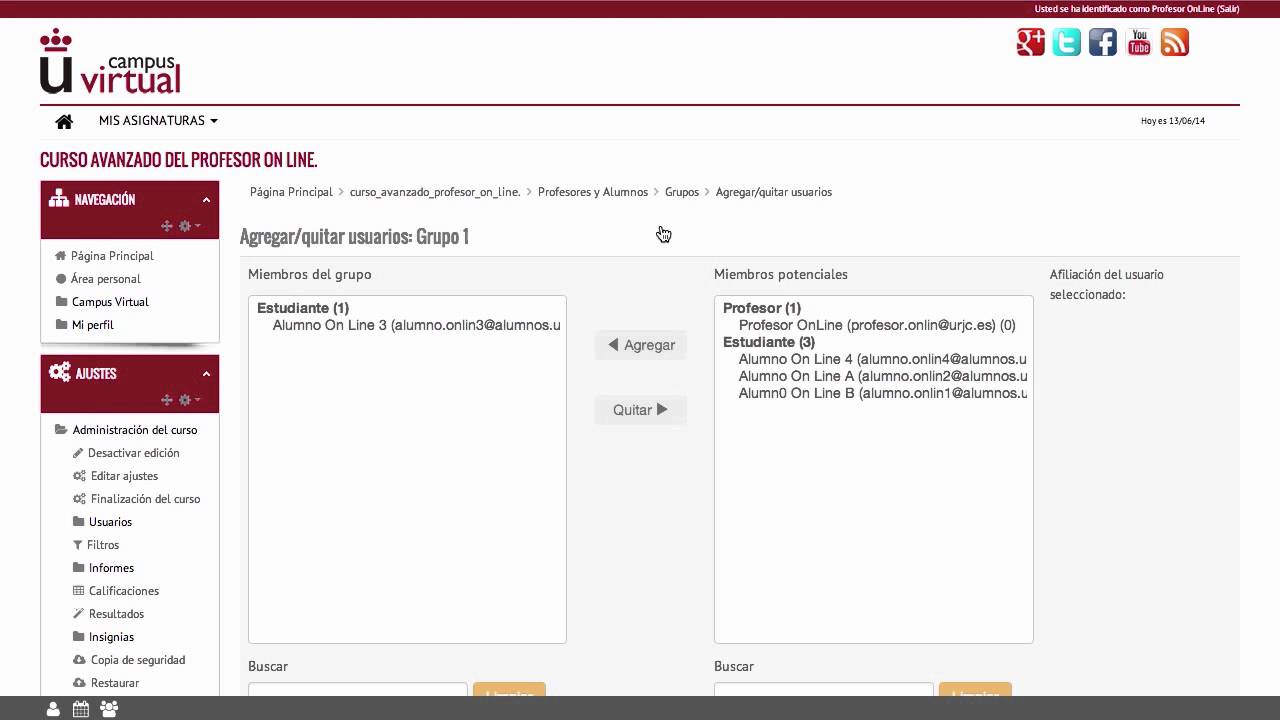Open Editar ajustes settings link
The height and width of the screenshot is (720, 1280).
pyautogui.click(x=124, y=476)
